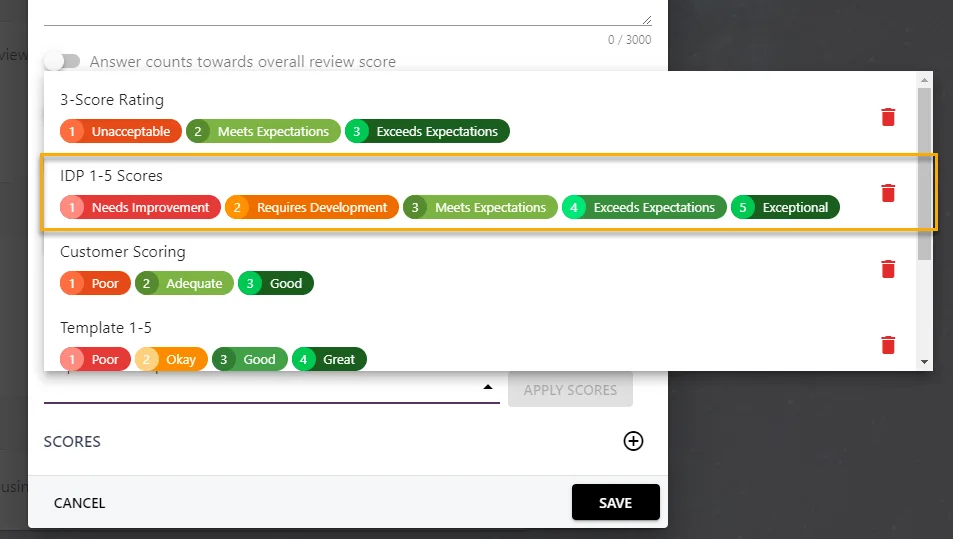Click Meets Expectations chip in IDP 1-5 Scores

coord(480,207)
